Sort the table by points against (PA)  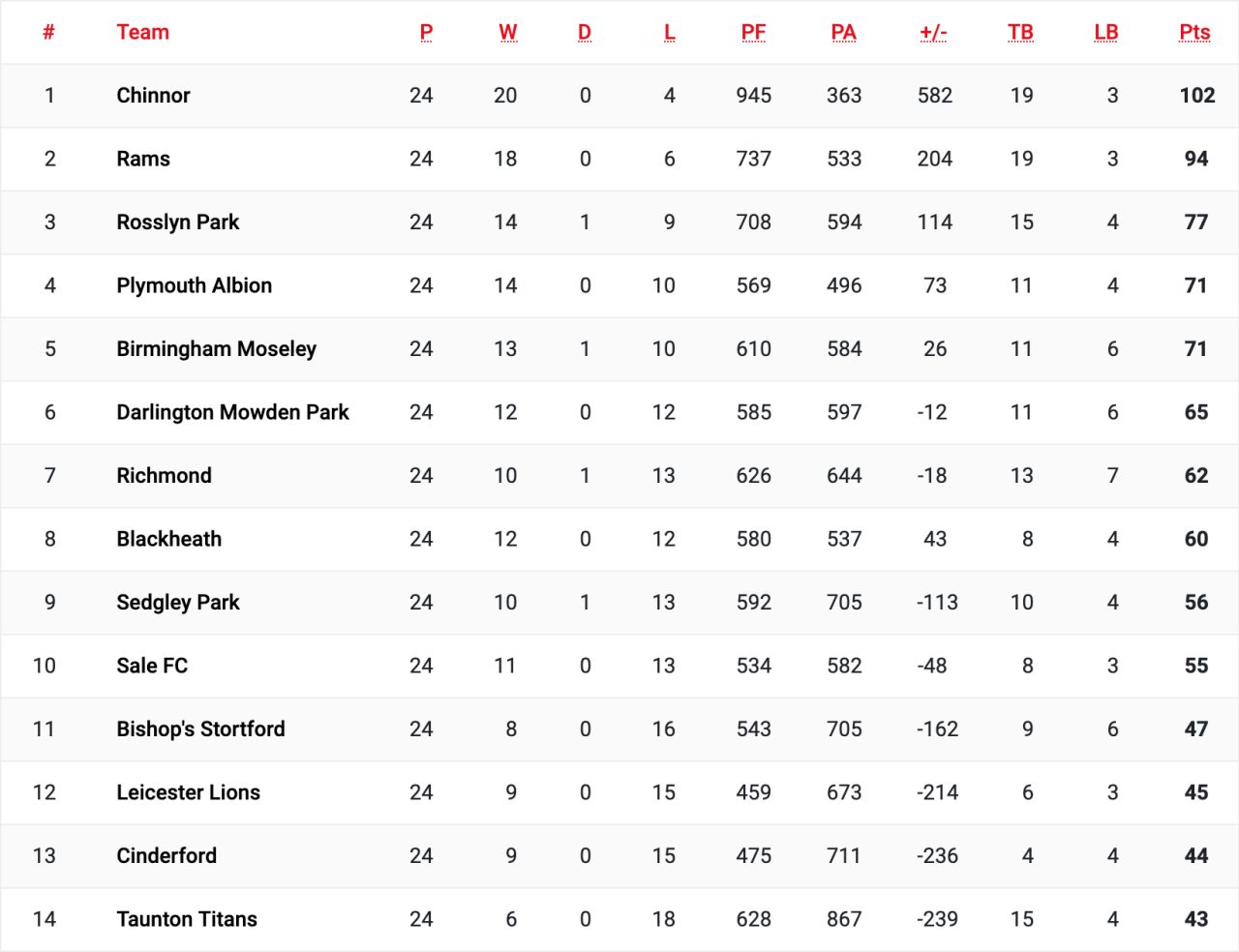(843, 32)
